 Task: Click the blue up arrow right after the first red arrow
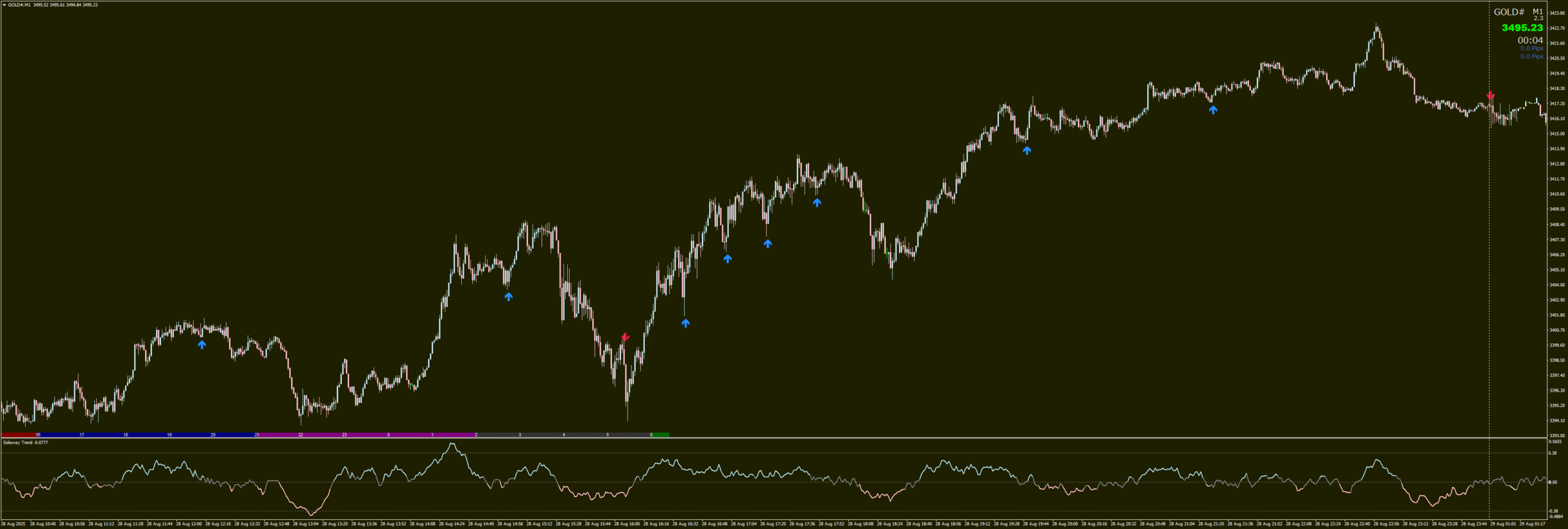tap(685, 323)
